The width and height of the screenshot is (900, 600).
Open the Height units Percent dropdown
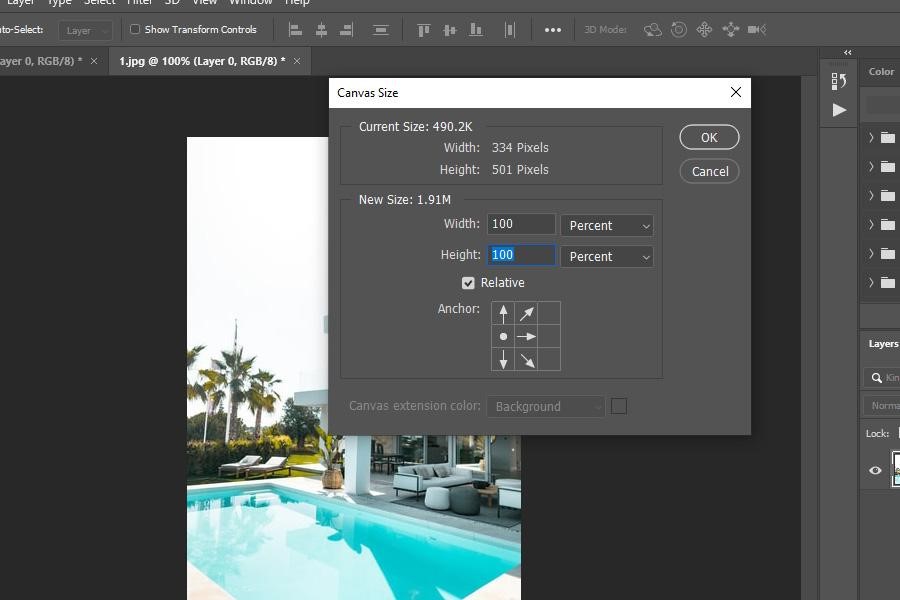(x=607, y=257)
